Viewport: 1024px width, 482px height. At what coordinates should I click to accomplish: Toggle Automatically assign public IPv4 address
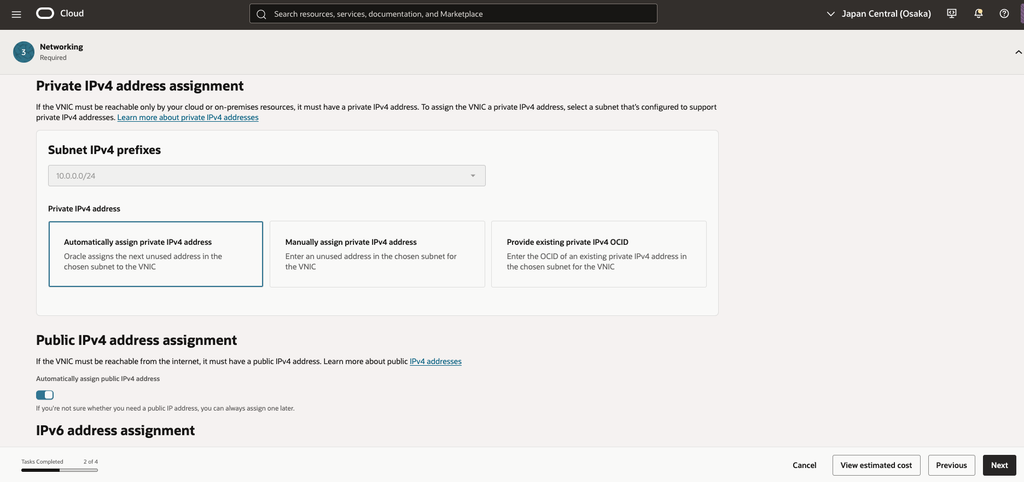[45, 395]
